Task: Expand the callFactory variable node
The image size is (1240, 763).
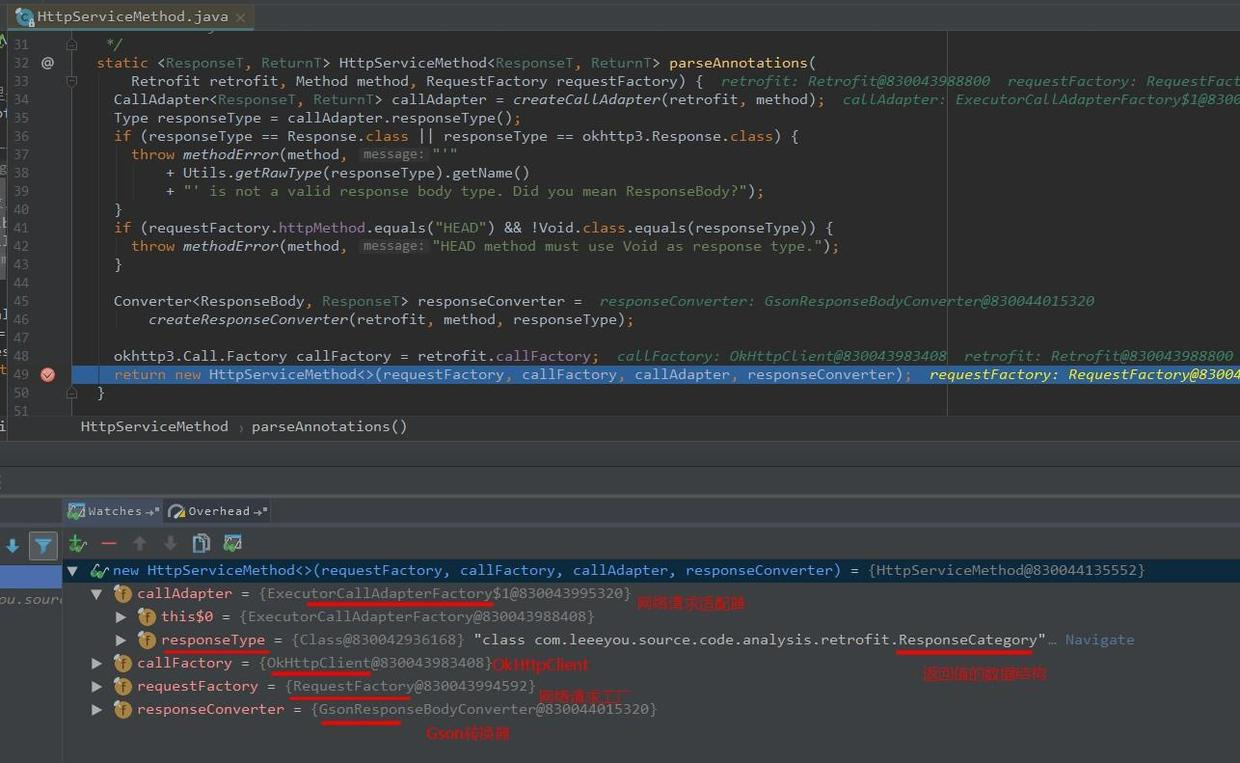Action: [x=96, y=662]
